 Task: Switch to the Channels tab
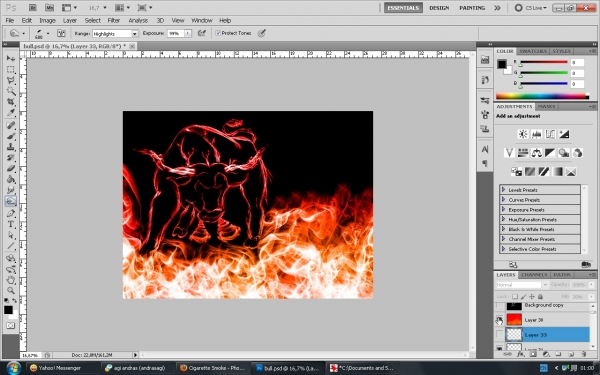tap(534, 275)
